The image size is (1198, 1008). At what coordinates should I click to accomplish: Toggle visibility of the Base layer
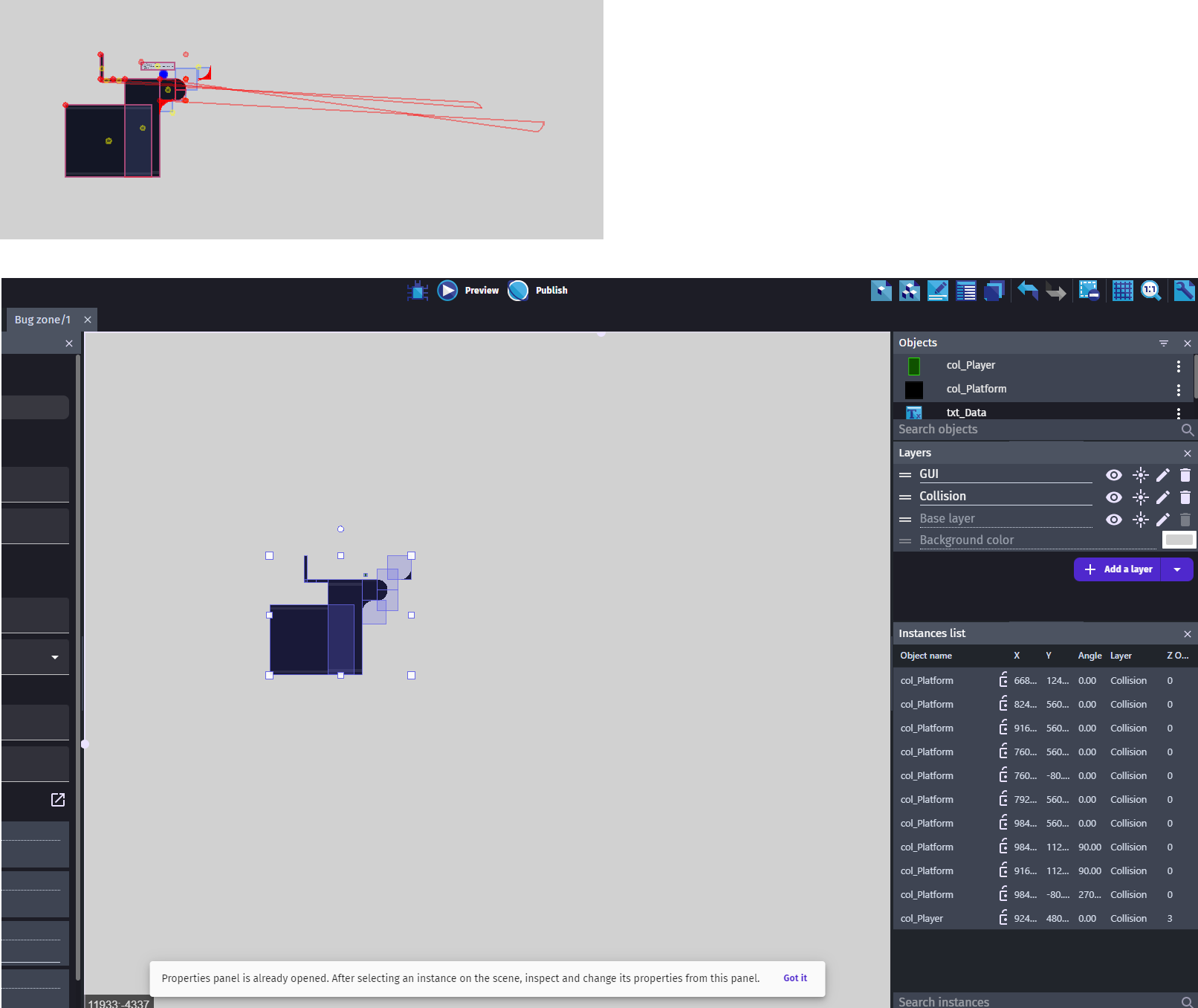click(x=1113, y=520)
